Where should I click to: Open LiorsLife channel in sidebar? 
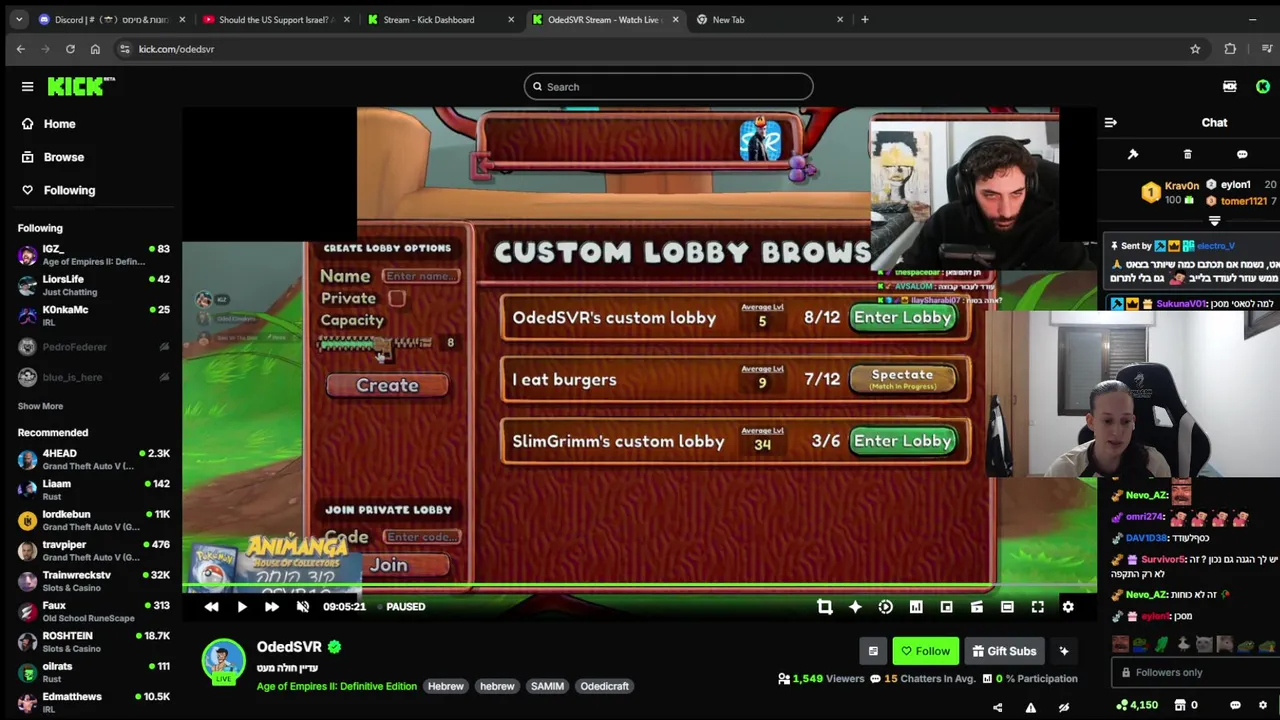(x=92, y=285)
